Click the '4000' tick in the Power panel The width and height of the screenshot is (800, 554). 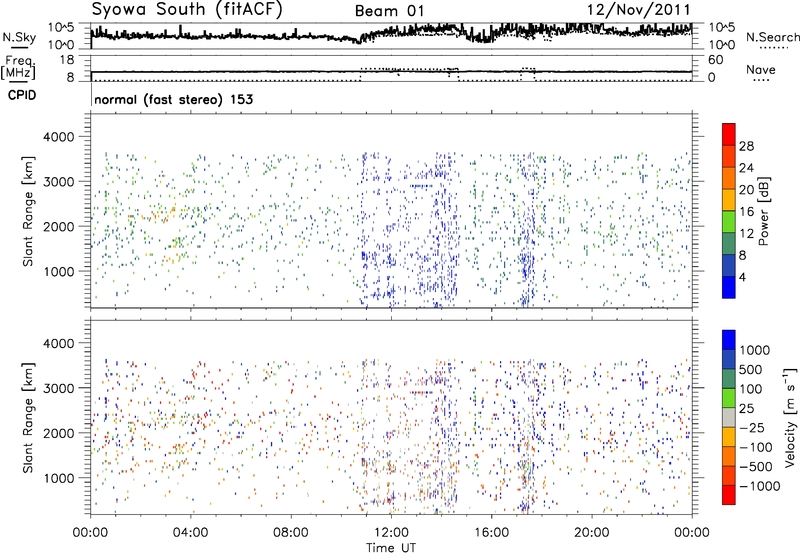pos(58,137)
